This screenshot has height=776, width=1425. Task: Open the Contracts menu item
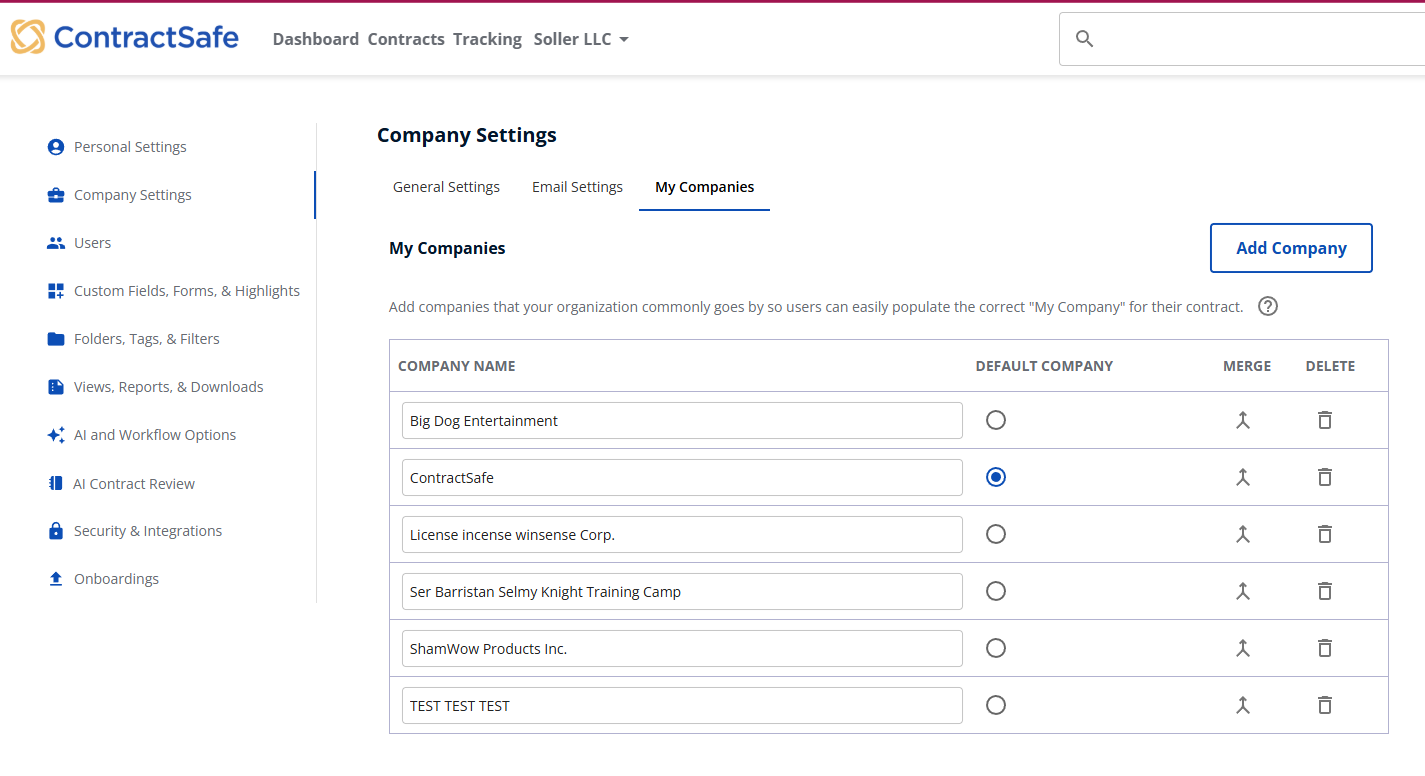[x=406, y=40]
